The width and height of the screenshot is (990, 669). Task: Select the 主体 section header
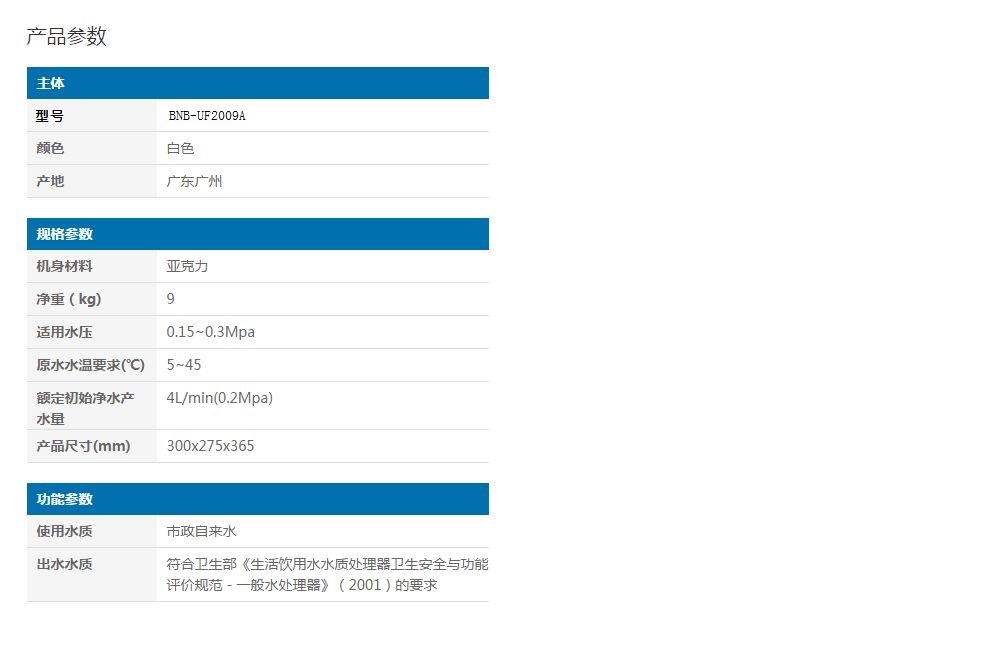point(51,83)
